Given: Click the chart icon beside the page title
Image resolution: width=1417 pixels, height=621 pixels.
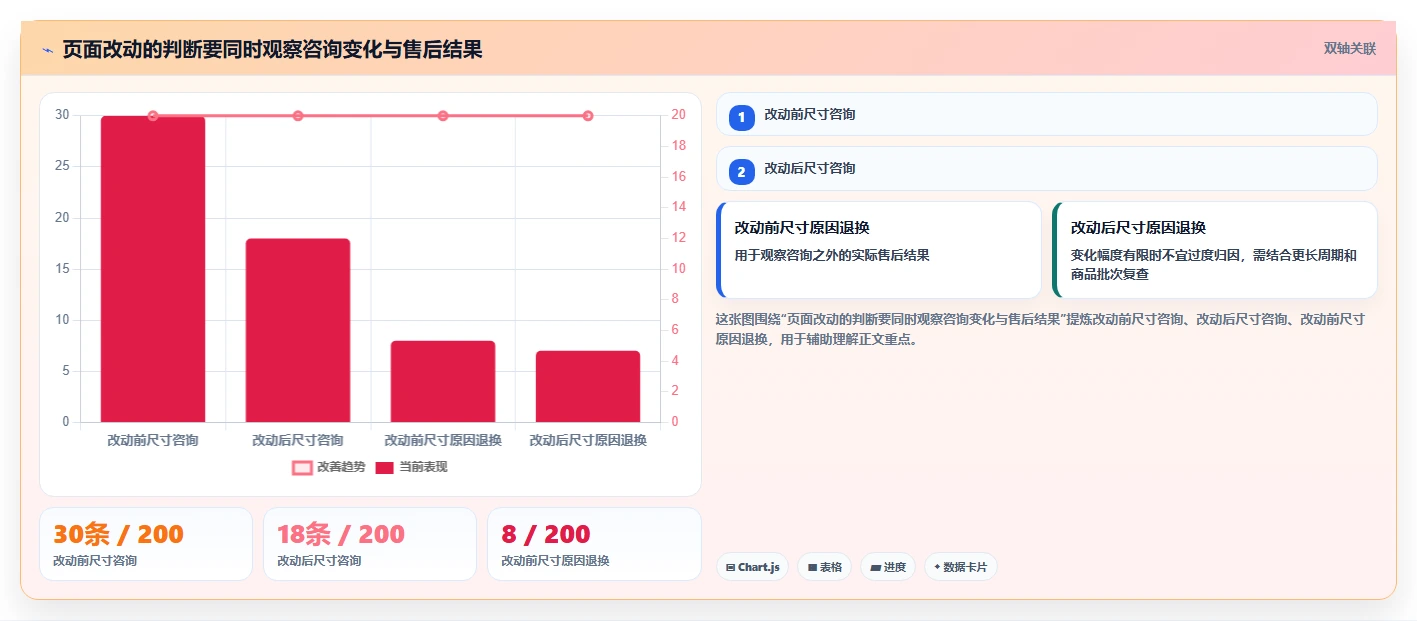Looking at the screenshot, I should click(x=47, y=50).
